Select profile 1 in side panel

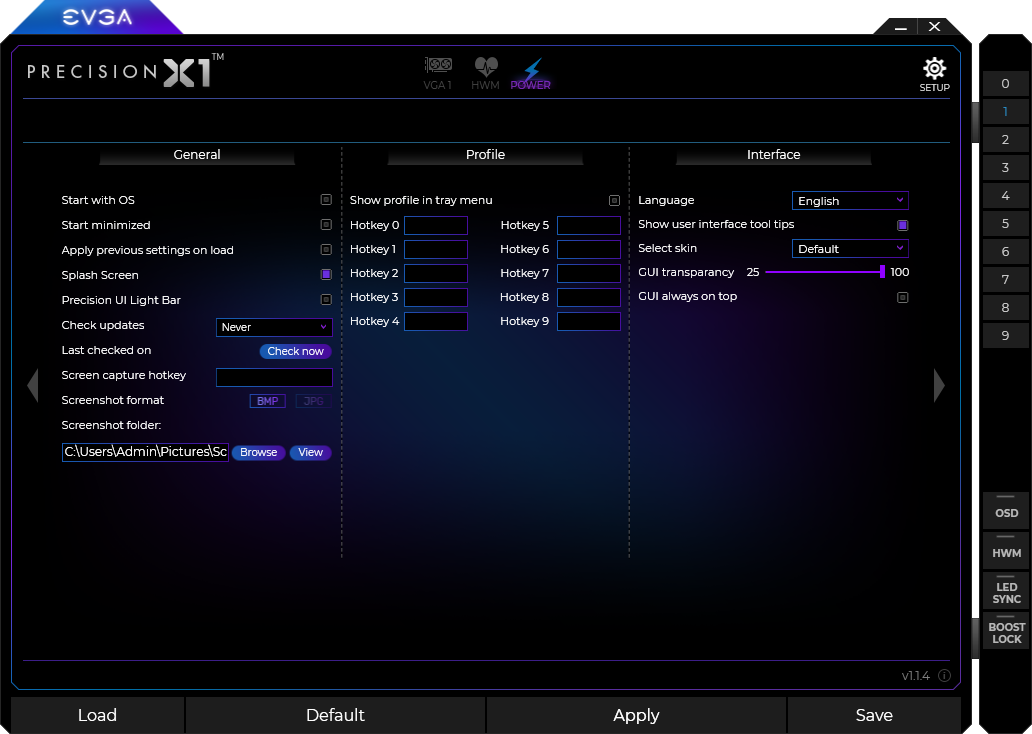click(1005, 112)
